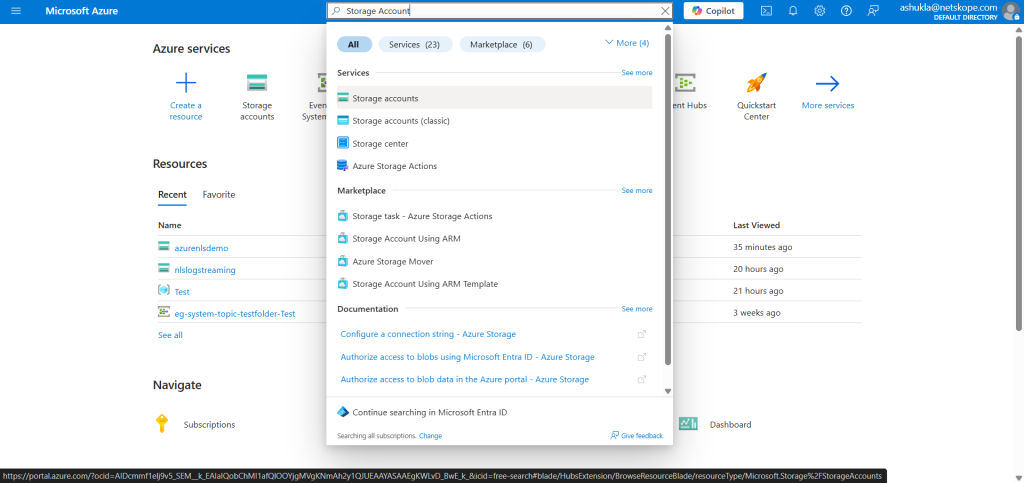Open Authorize access using Microsoft Entra ID doc

(x=467, y=357)
